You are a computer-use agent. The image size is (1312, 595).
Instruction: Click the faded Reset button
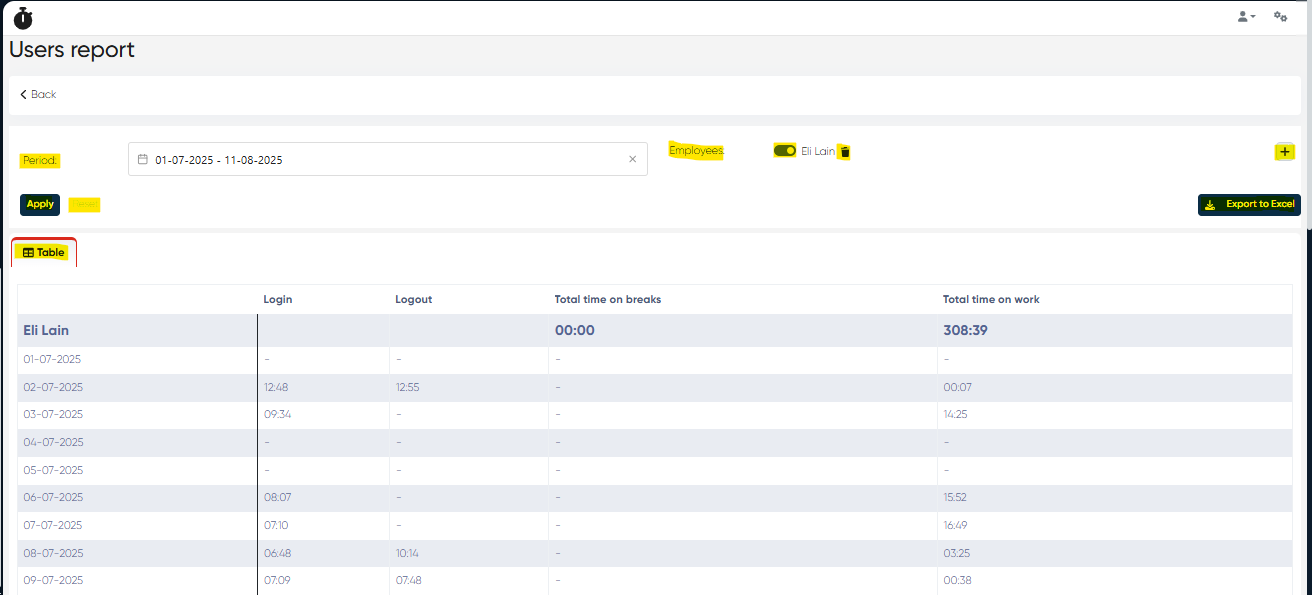point(85,204)
